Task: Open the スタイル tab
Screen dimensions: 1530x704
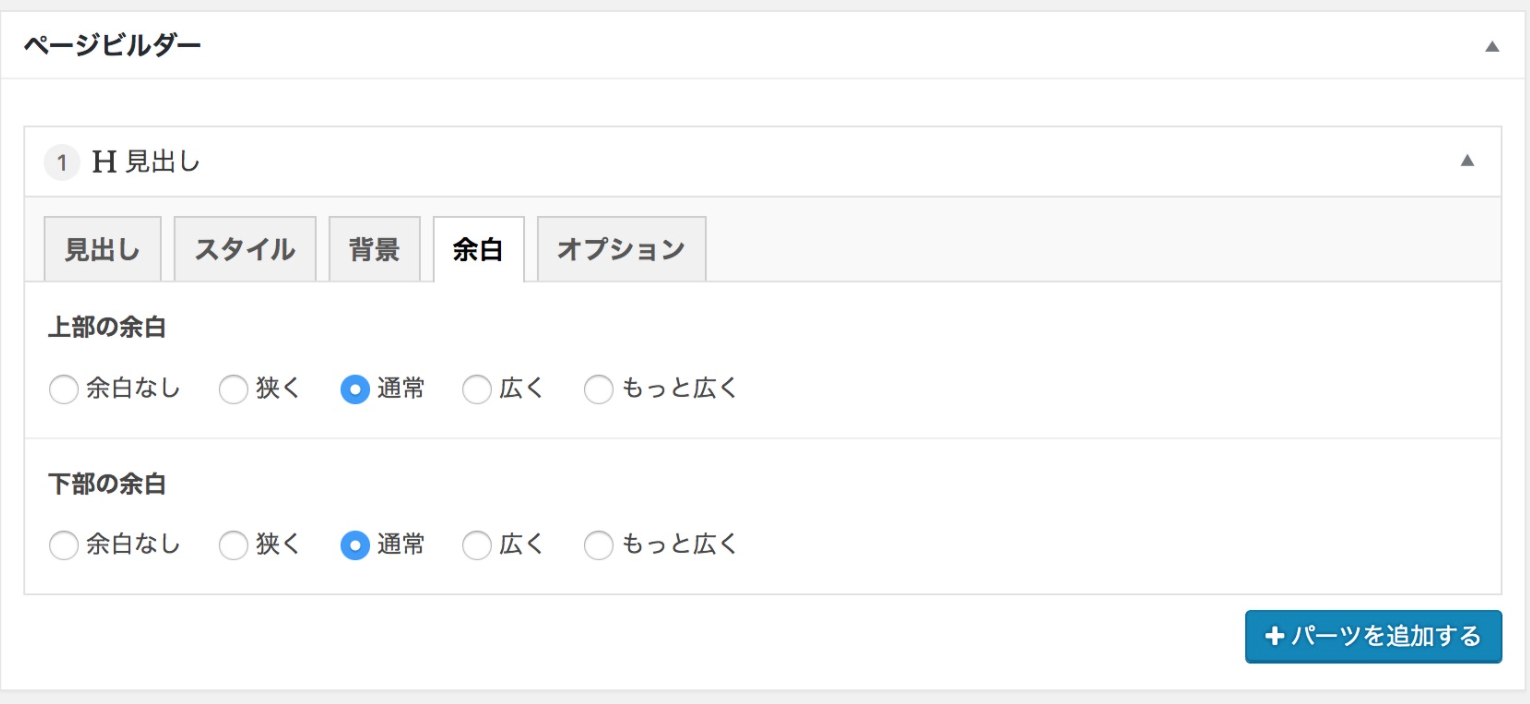Action: click(x=245, y=249)
